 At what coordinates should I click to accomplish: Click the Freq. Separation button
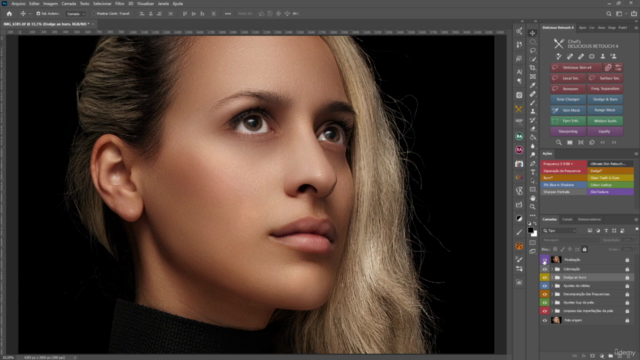[605, 89]
